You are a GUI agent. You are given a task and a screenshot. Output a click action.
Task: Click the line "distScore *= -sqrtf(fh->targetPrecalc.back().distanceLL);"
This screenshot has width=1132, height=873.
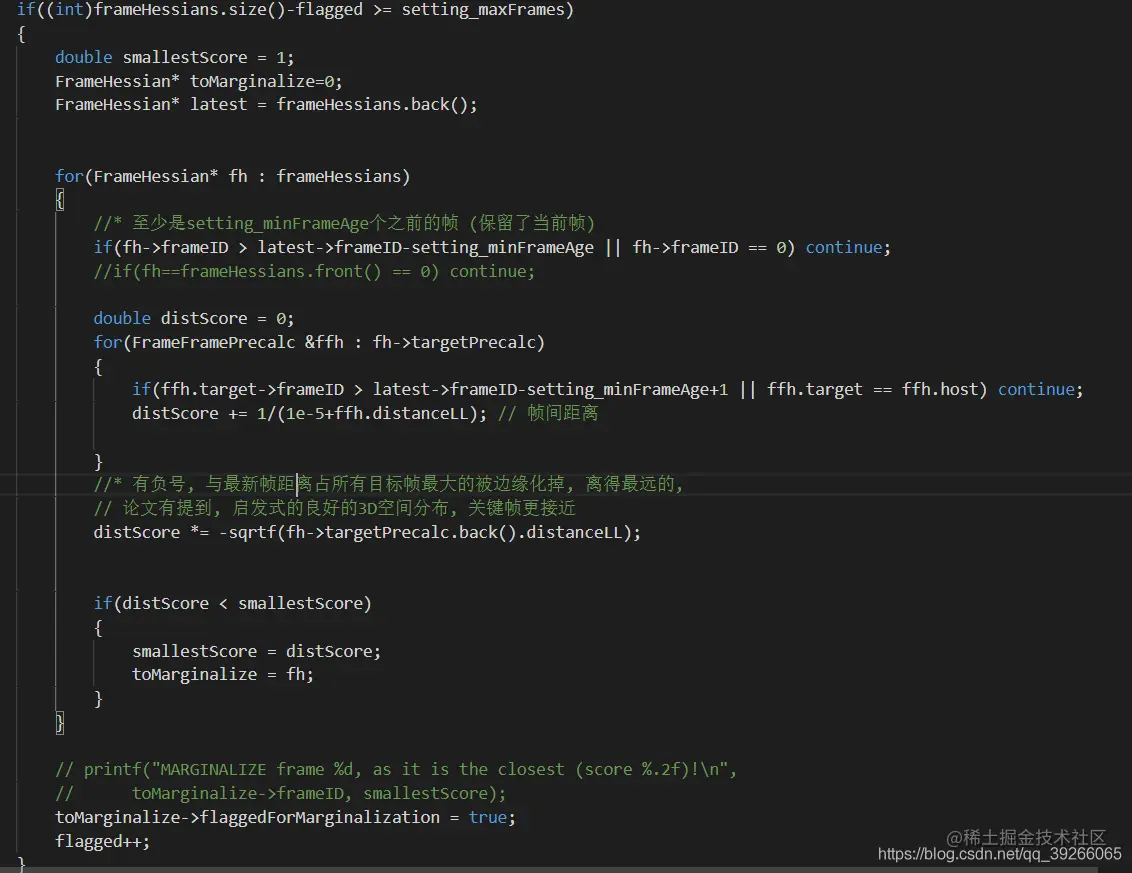367,533
